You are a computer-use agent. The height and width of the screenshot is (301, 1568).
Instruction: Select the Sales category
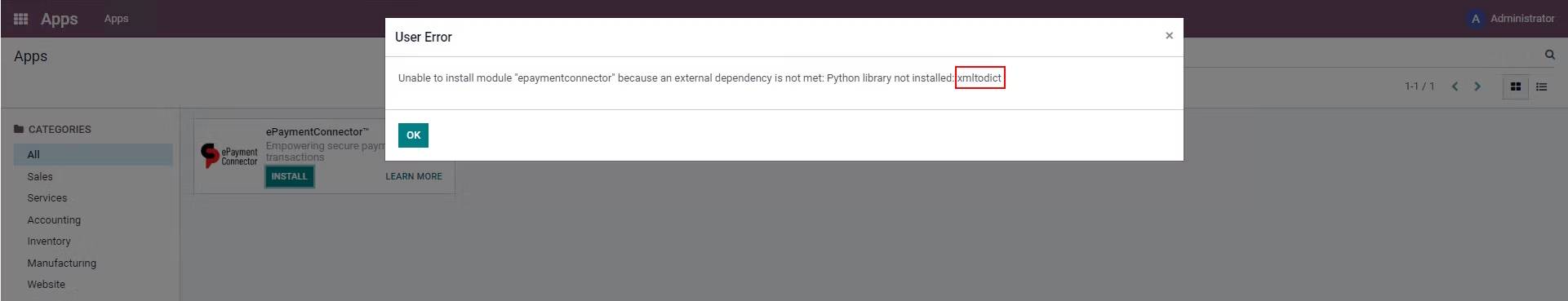coord(40,176)
